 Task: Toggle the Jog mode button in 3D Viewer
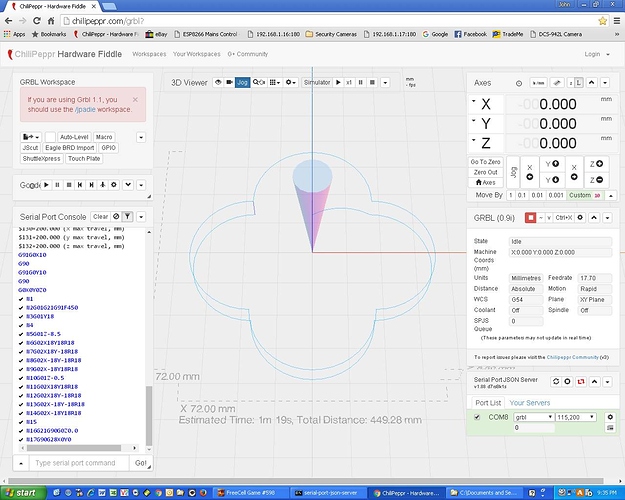pos(243,82)
